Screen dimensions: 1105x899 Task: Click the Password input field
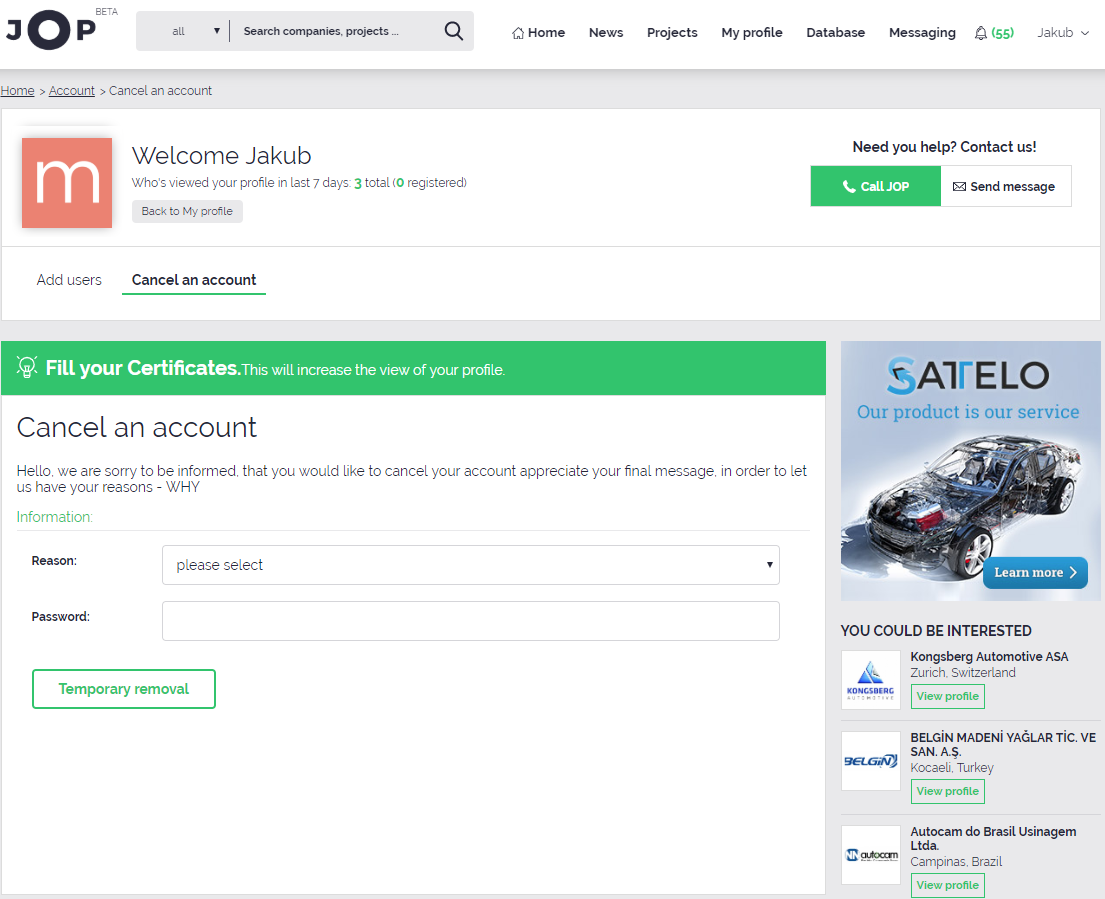(x=471, y=621)
